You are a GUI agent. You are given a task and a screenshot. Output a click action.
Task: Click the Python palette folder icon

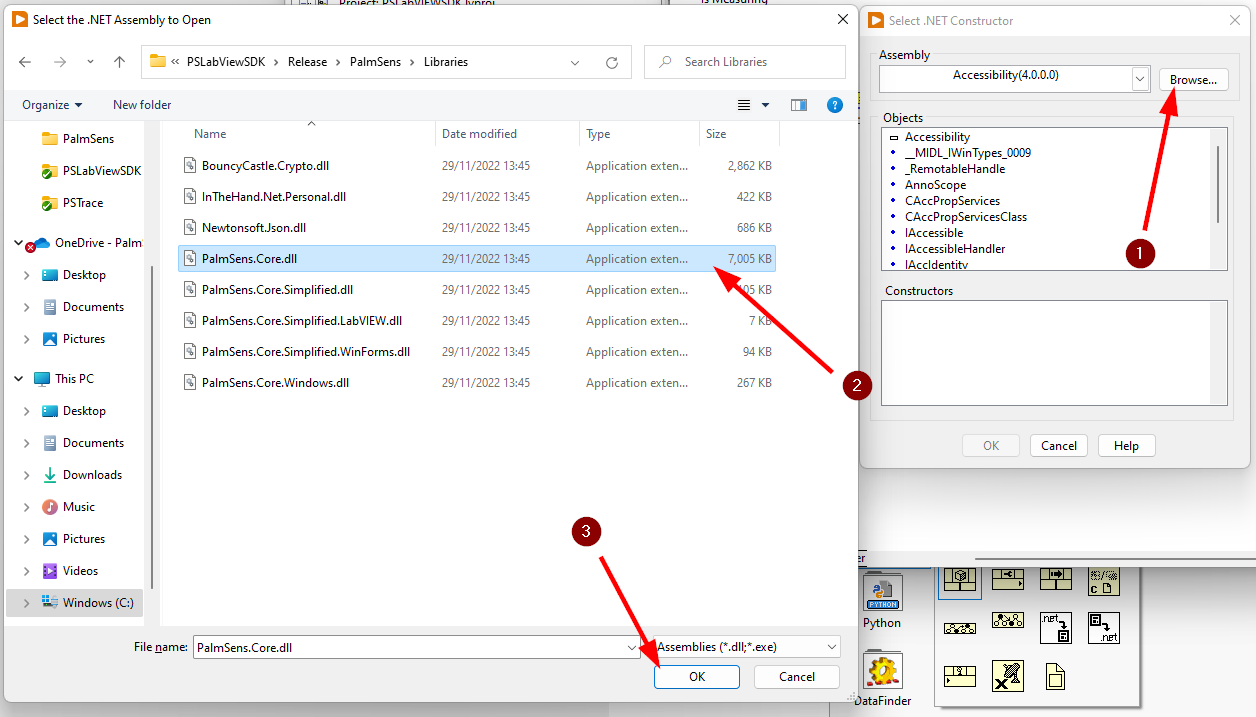[882, 592]
